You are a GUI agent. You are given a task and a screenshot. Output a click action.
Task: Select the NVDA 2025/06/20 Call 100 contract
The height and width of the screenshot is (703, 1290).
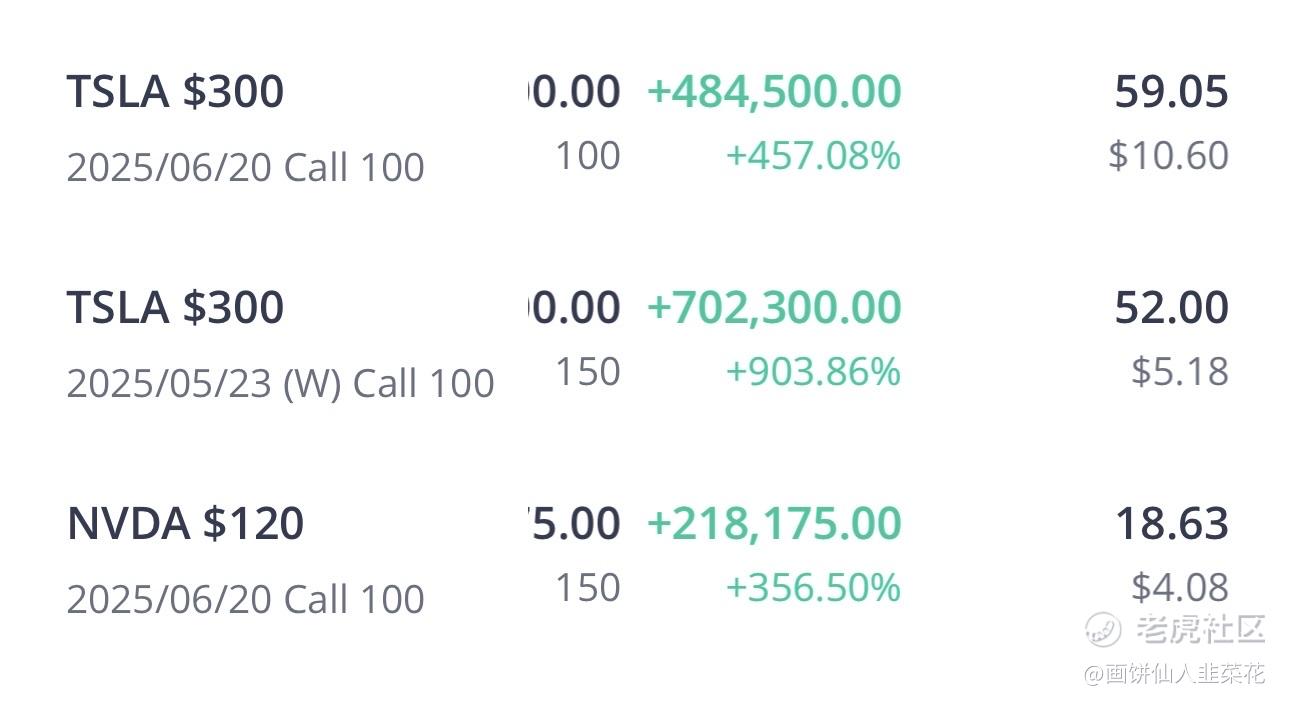coord(245,599)
